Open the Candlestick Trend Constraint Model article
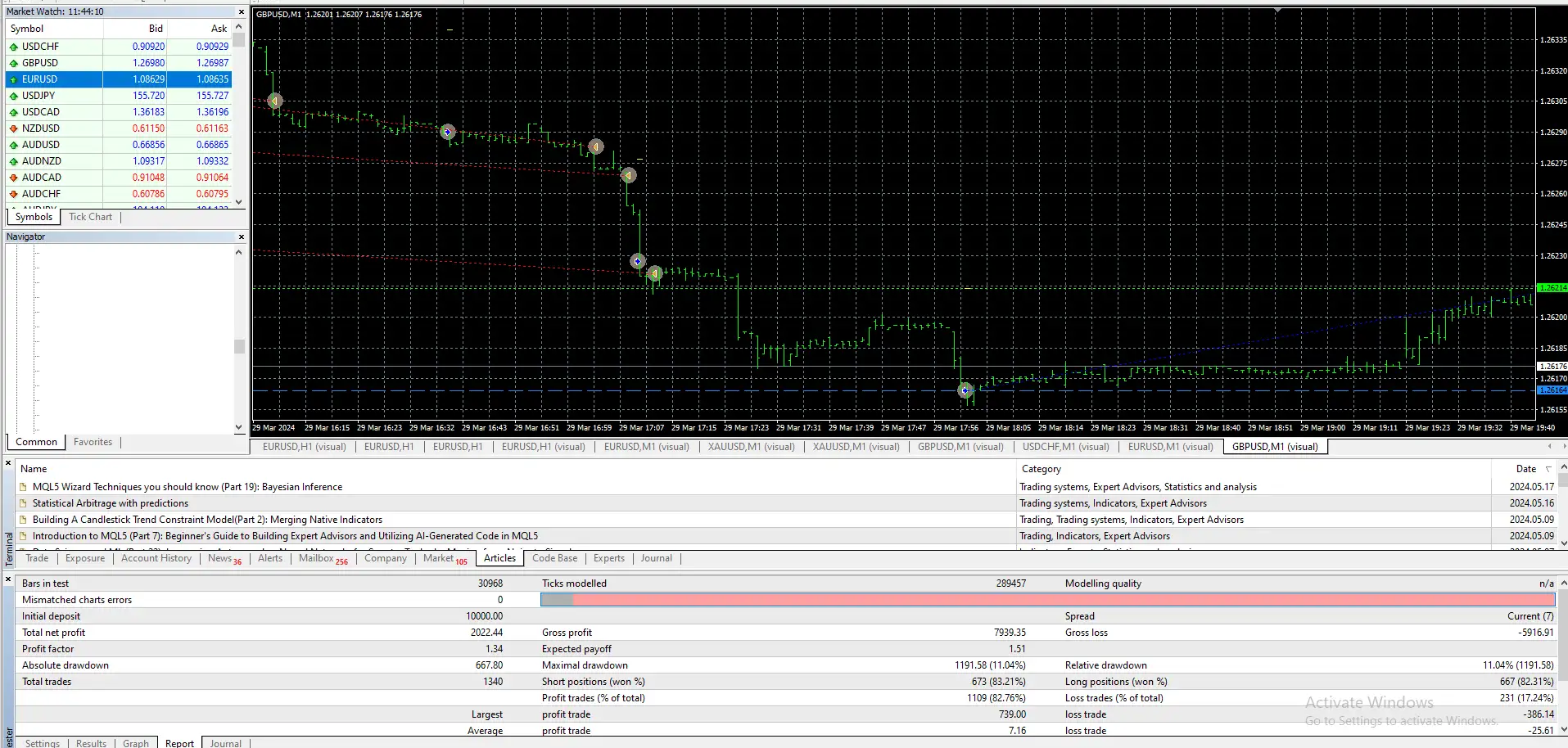The image size is (1568, 748). tap(205, 519)
